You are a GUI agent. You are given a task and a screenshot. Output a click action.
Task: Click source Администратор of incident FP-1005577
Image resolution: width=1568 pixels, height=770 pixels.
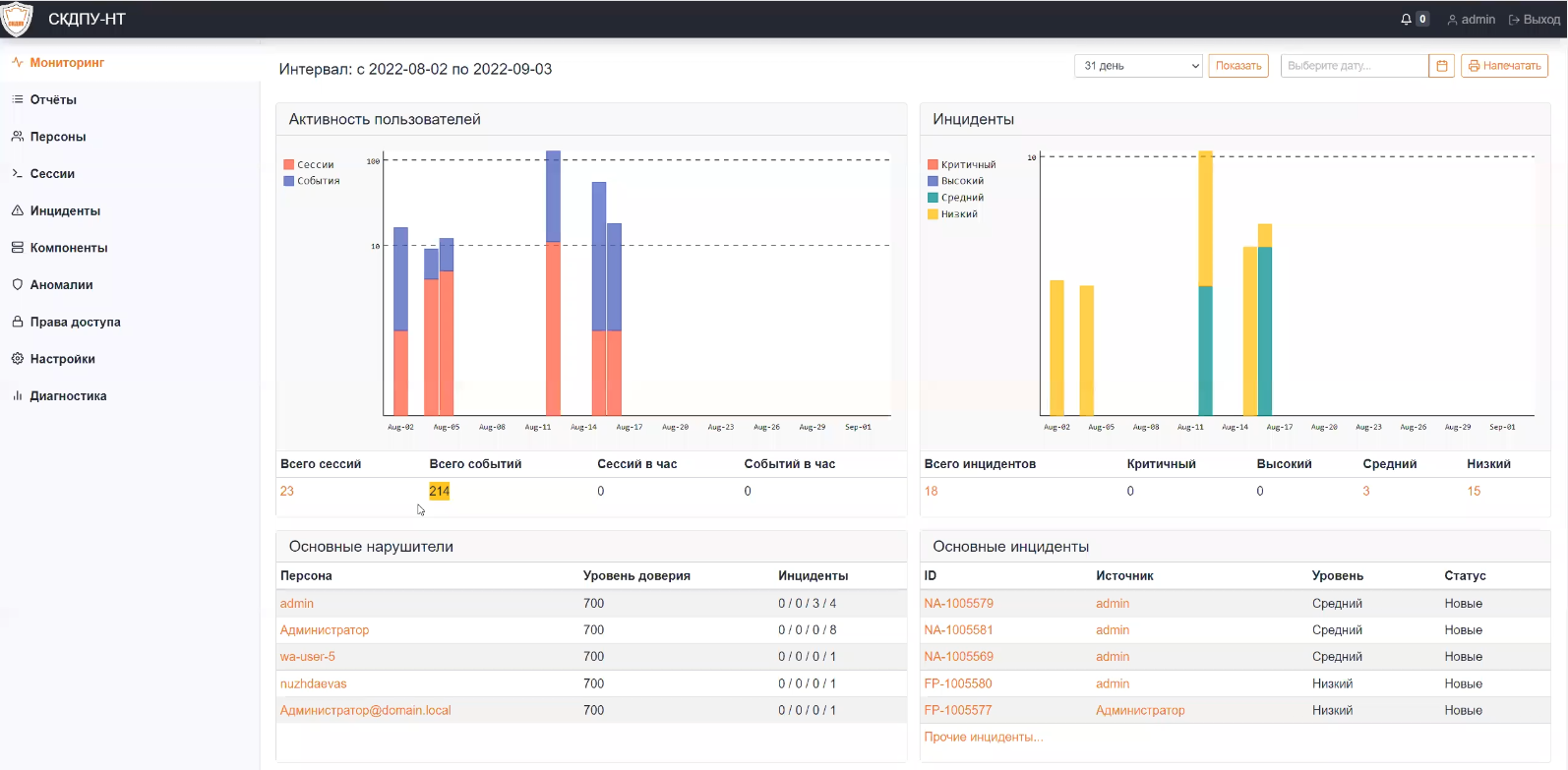pos(1140,710)
